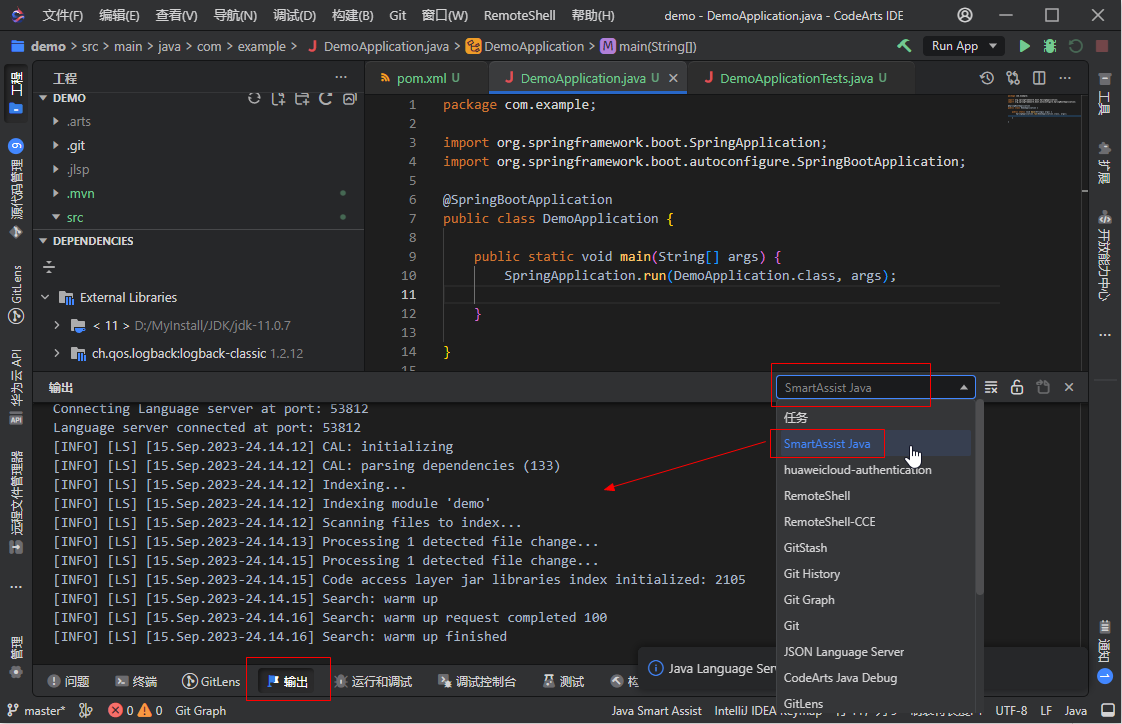Click Git Graph in the status bar
Screen dimensions: 1122x724
tap(199, 710)
